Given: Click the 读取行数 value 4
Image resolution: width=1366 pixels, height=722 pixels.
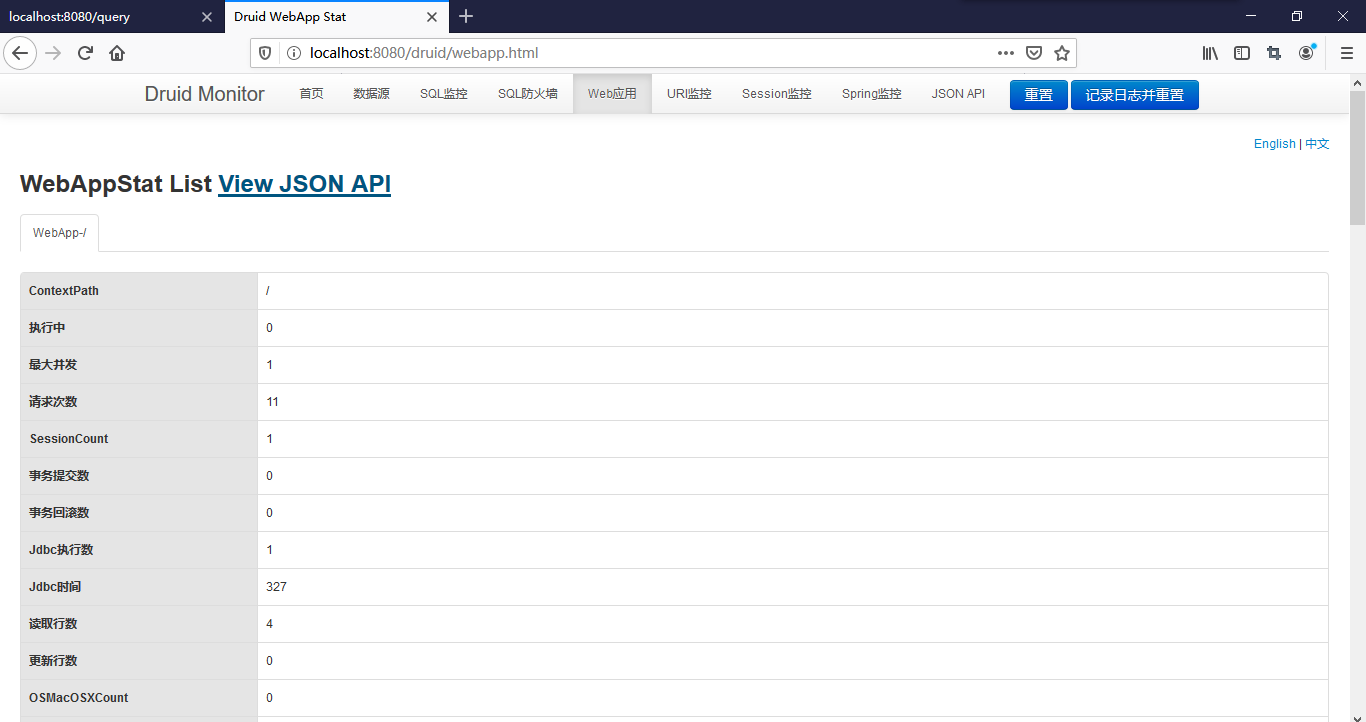Looking at the screenshot, I should click(270, 624).
